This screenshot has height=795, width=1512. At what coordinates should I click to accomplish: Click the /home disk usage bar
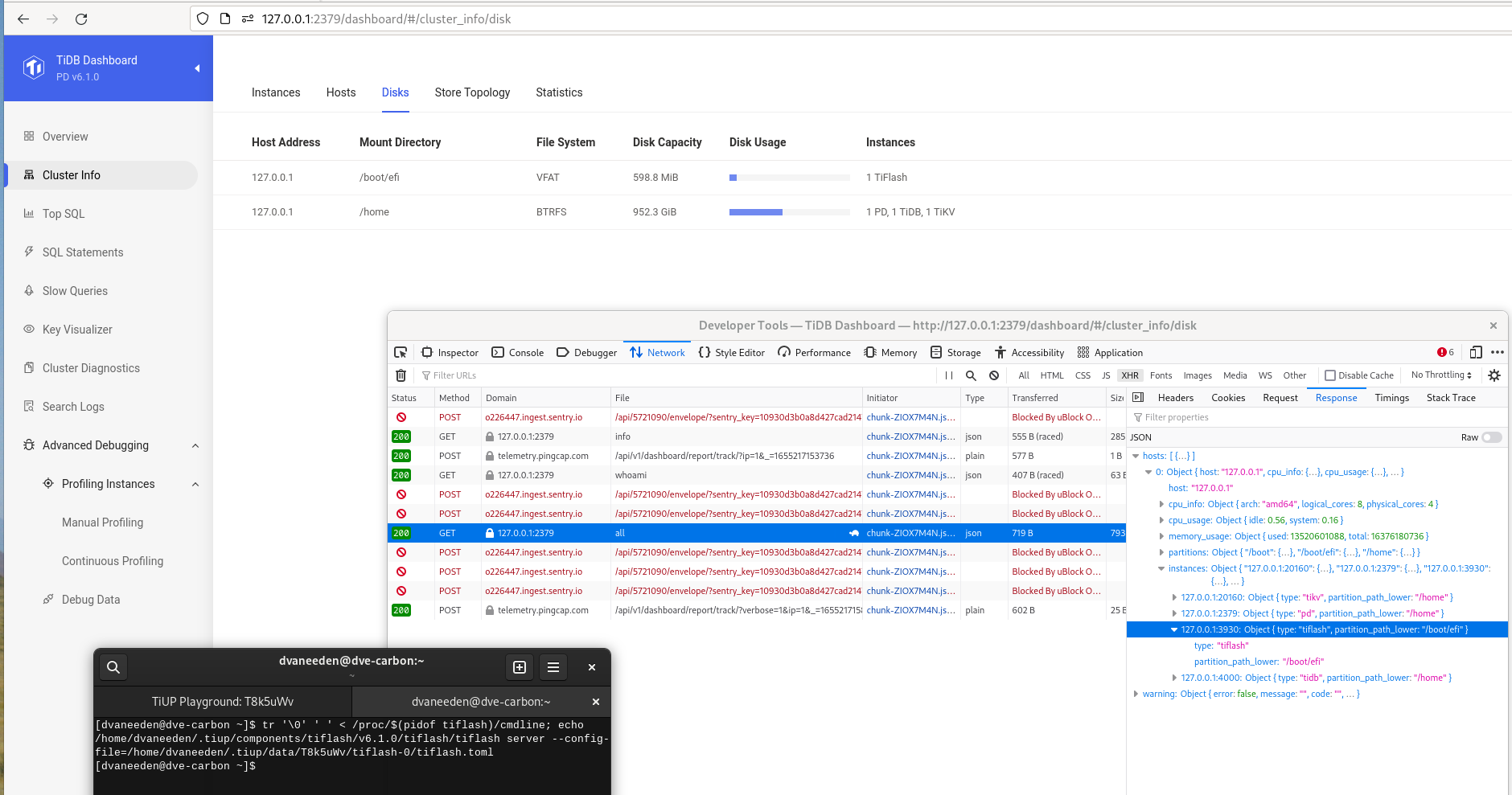790,212
